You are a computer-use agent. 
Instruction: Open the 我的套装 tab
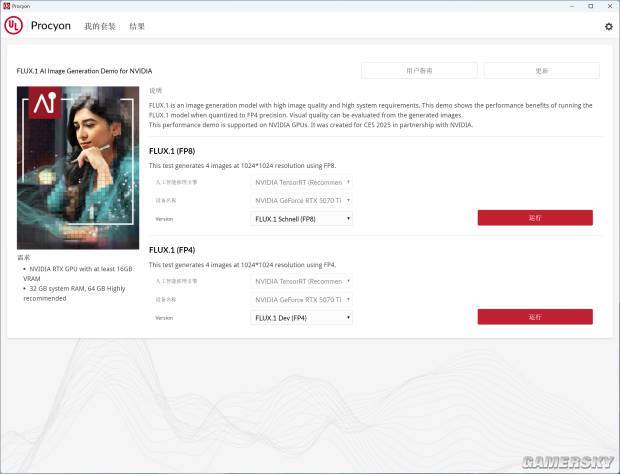(100, 26)
